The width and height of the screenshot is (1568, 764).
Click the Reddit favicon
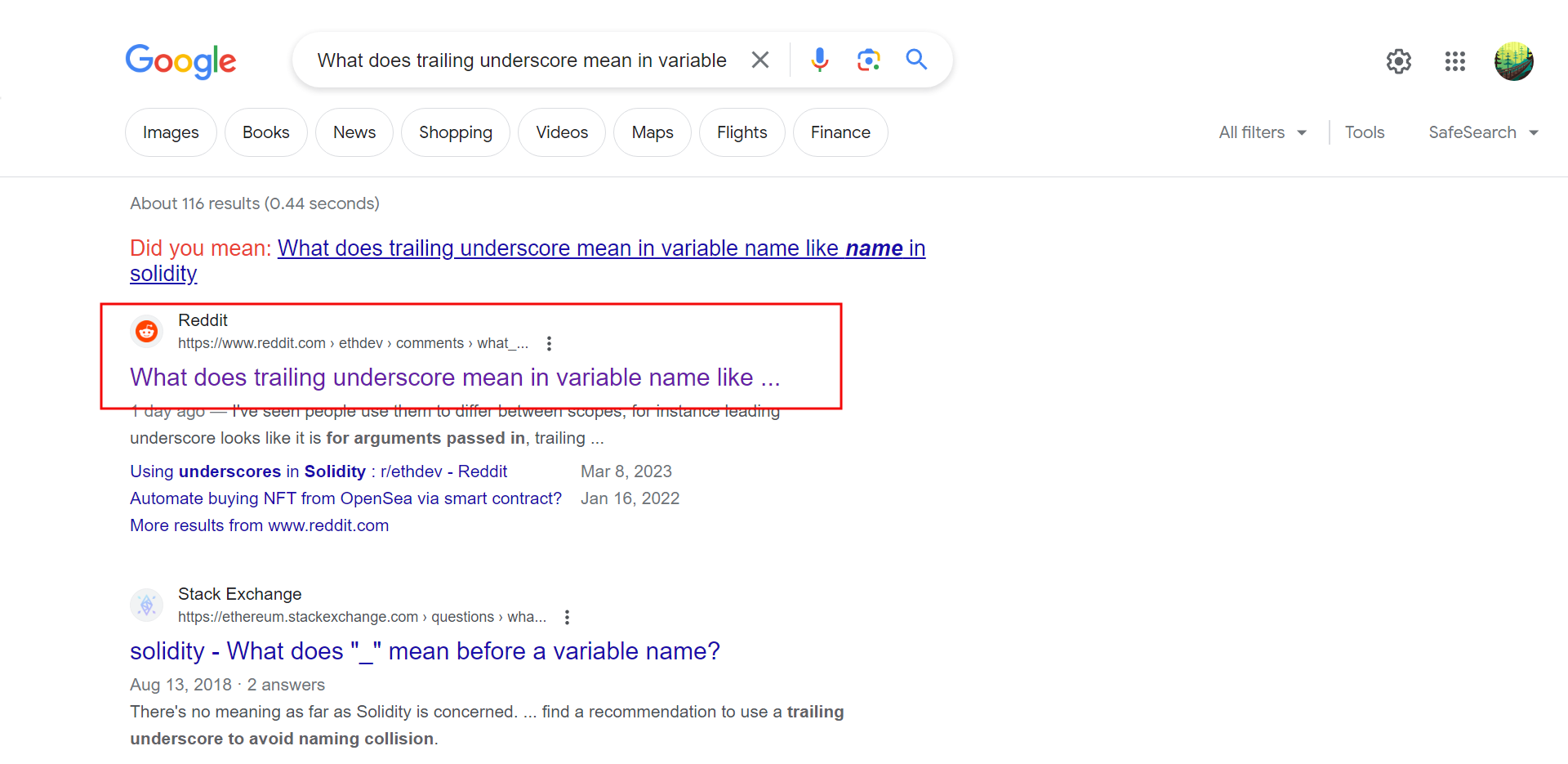146,331
